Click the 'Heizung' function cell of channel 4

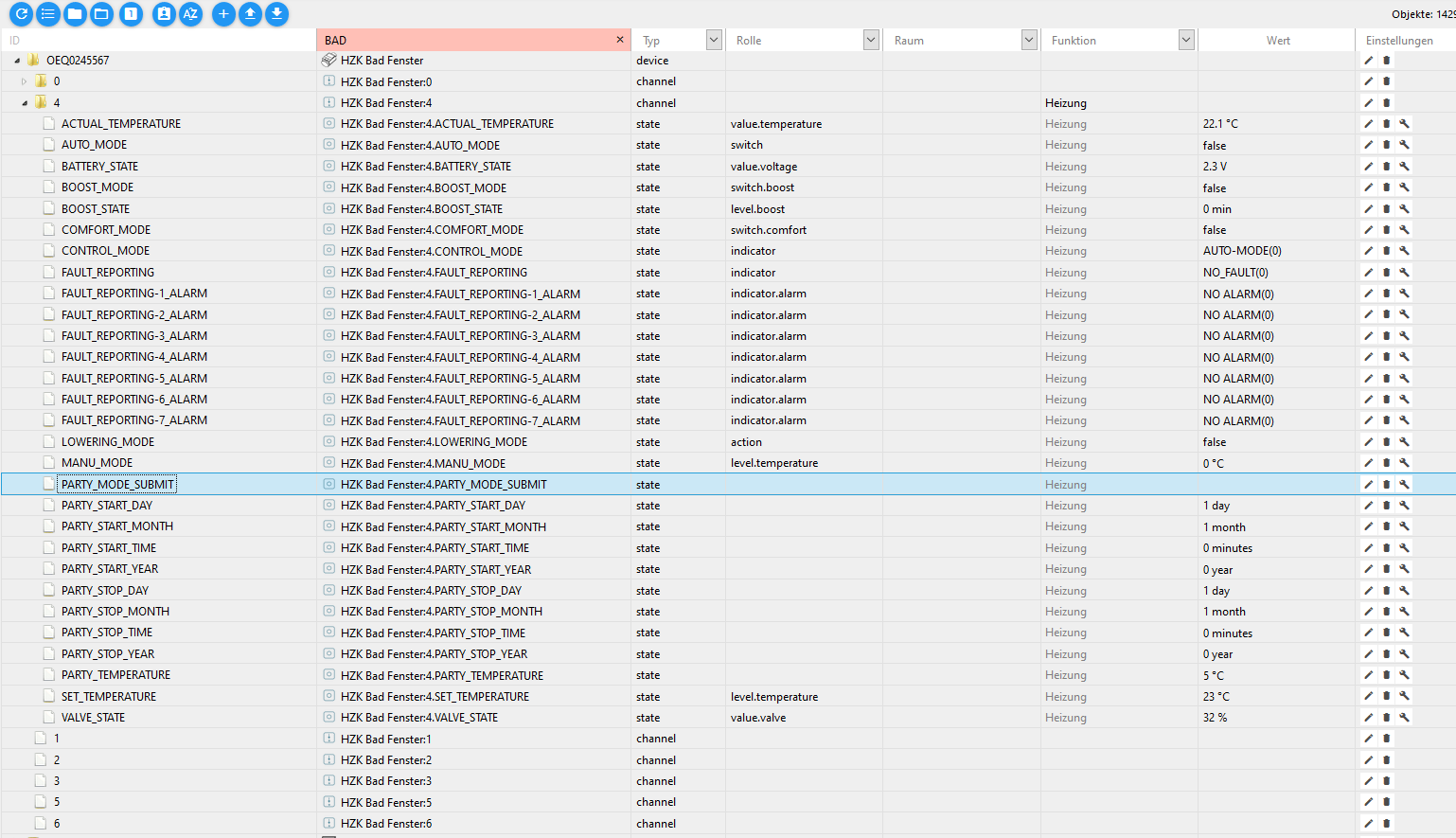click(1066, 103)
